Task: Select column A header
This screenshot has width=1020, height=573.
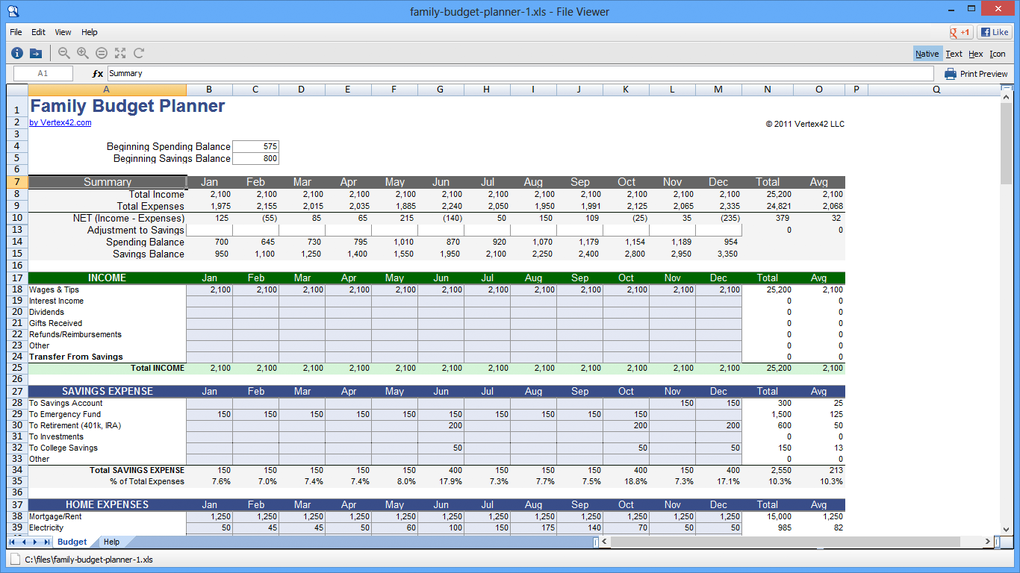Action: (x=107, y=90)
